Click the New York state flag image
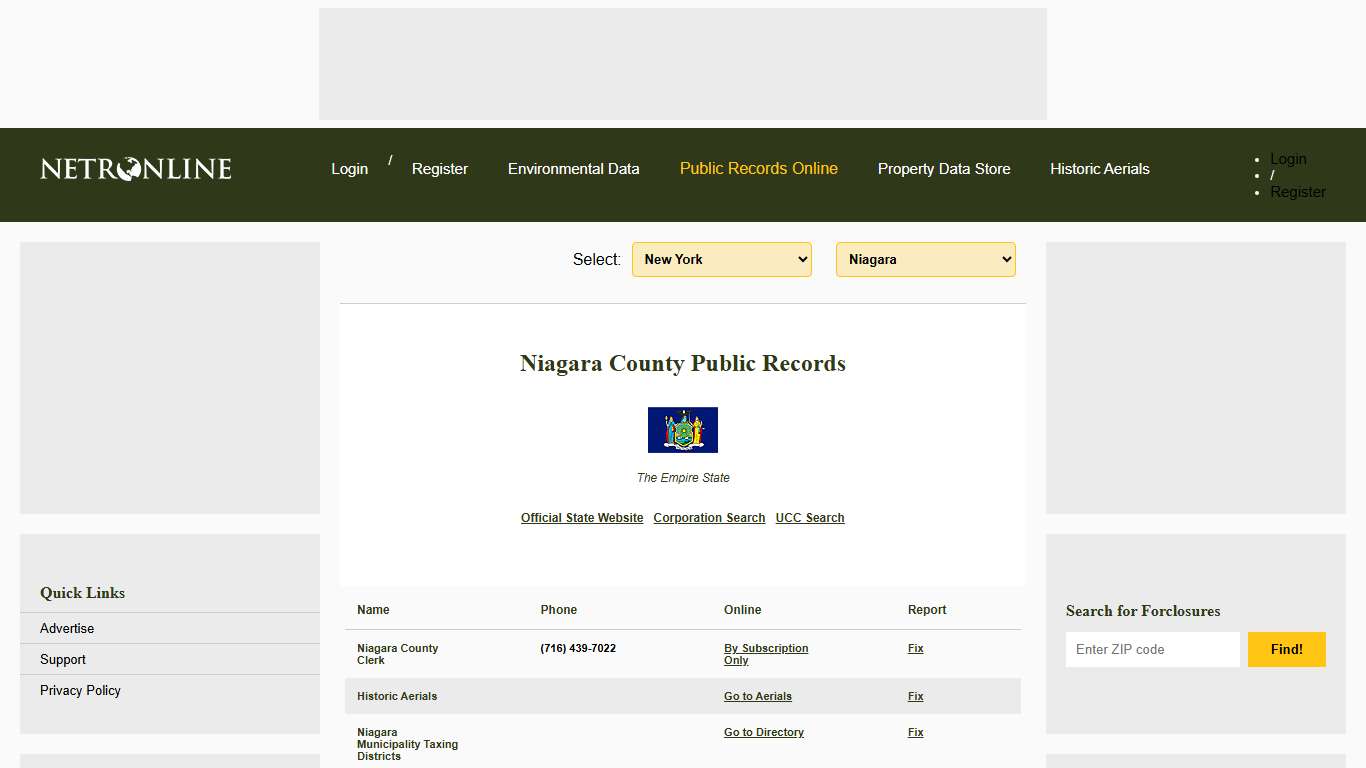Screen dimensions: 1366x768 point(683,429)
